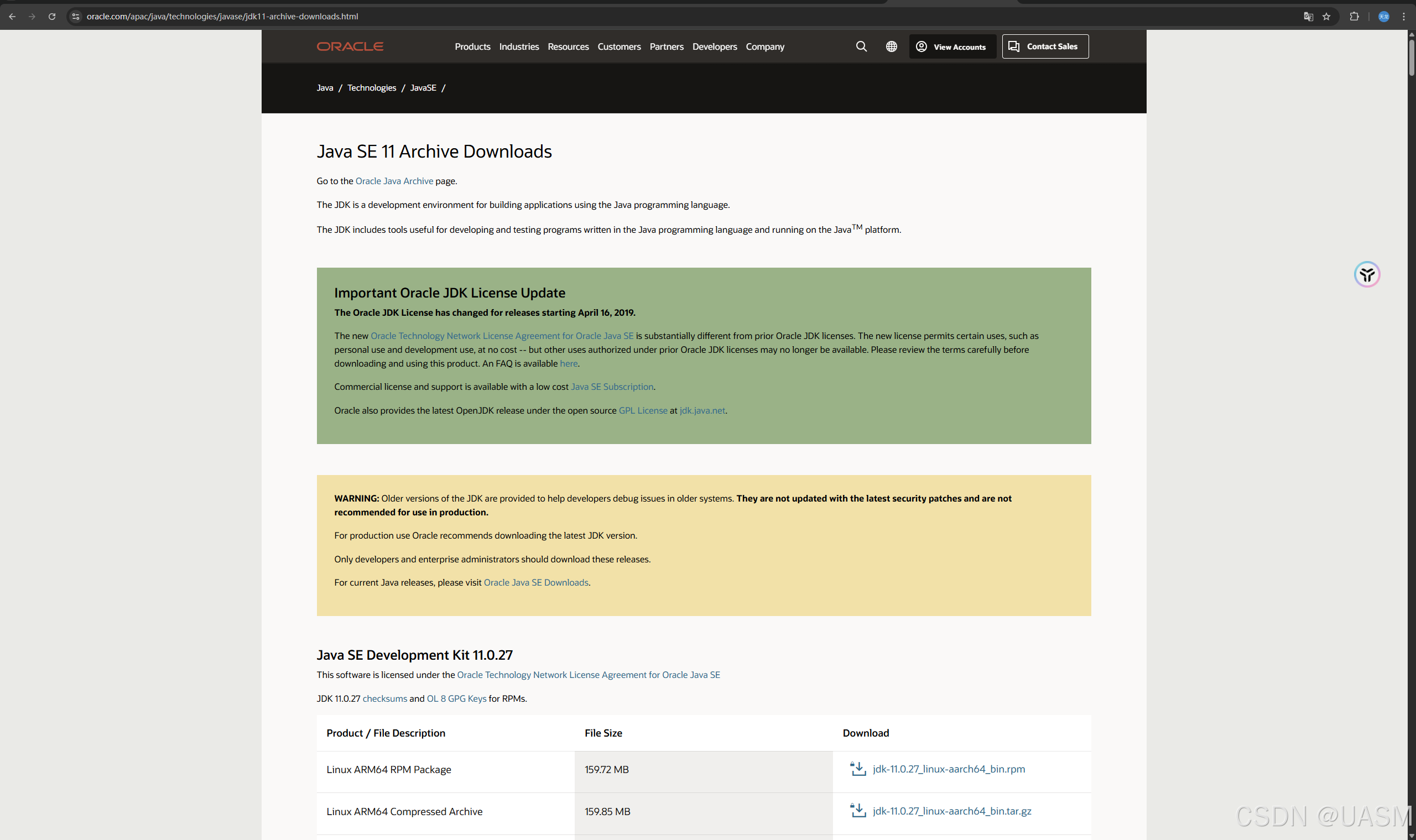
Task: Open the Resources menu
Action: [x=568, y=46]
